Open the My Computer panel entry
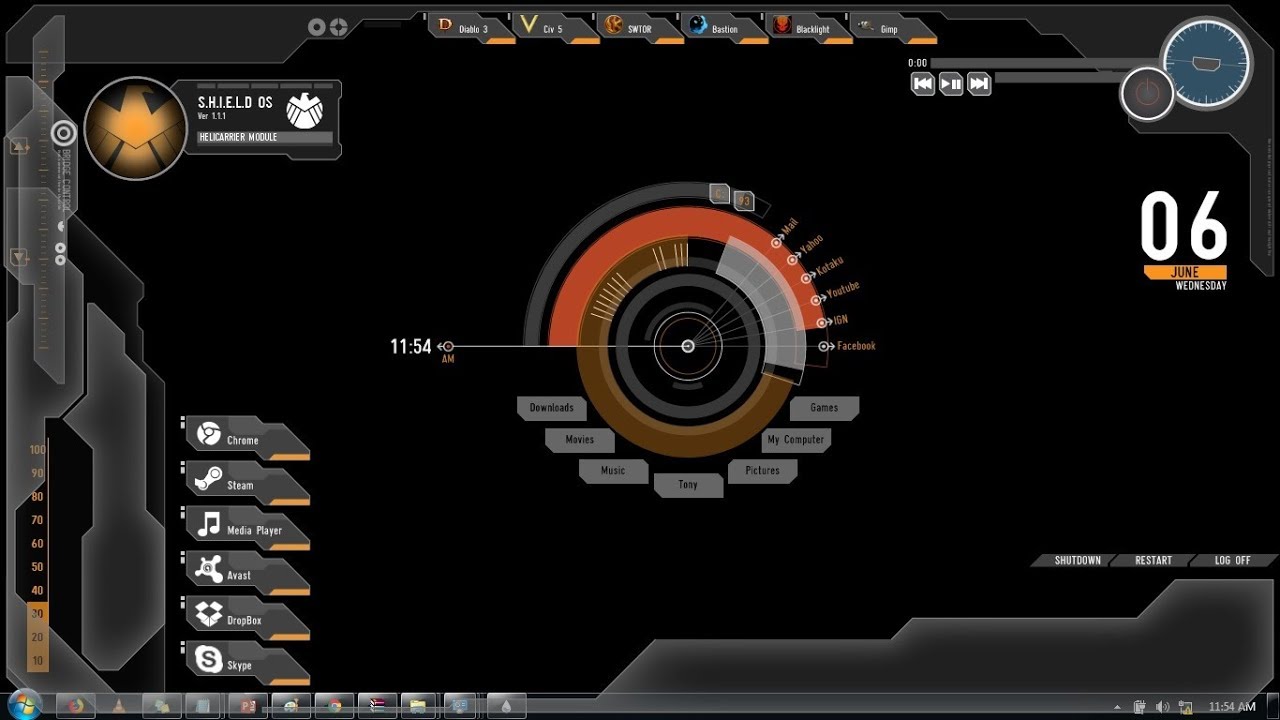This screenshot has width=1280, height=720. point(796,439)
